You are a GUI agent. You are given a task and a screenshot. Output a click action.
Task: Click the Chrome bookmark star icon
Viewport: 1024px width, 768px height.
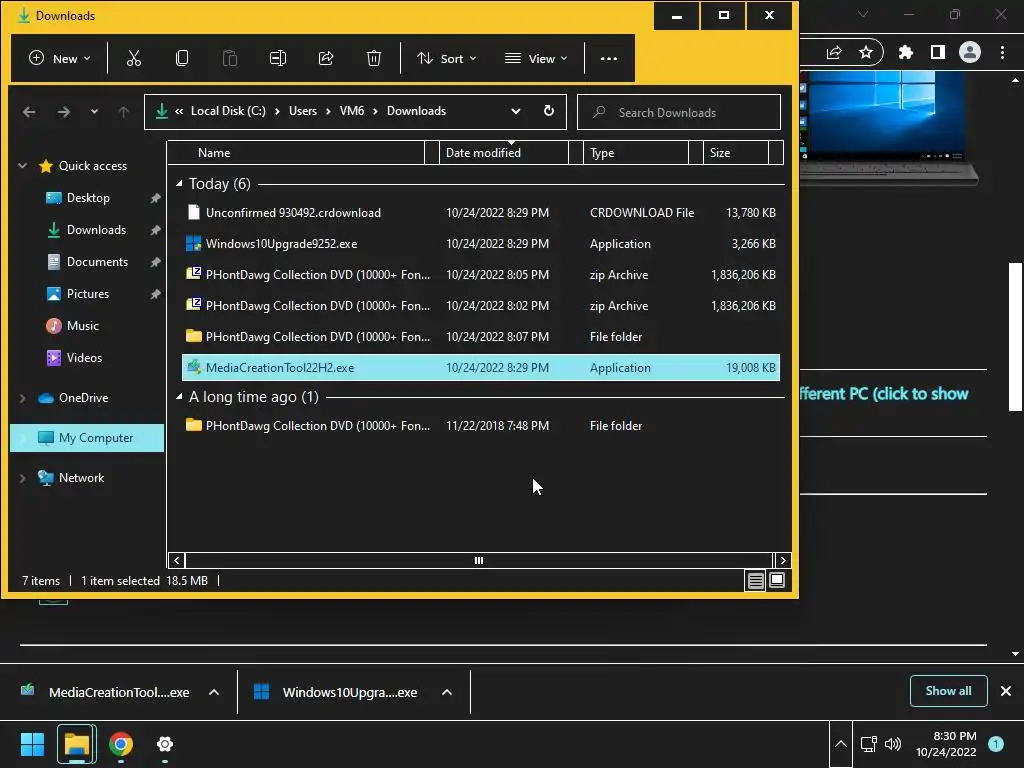(866, 52)
